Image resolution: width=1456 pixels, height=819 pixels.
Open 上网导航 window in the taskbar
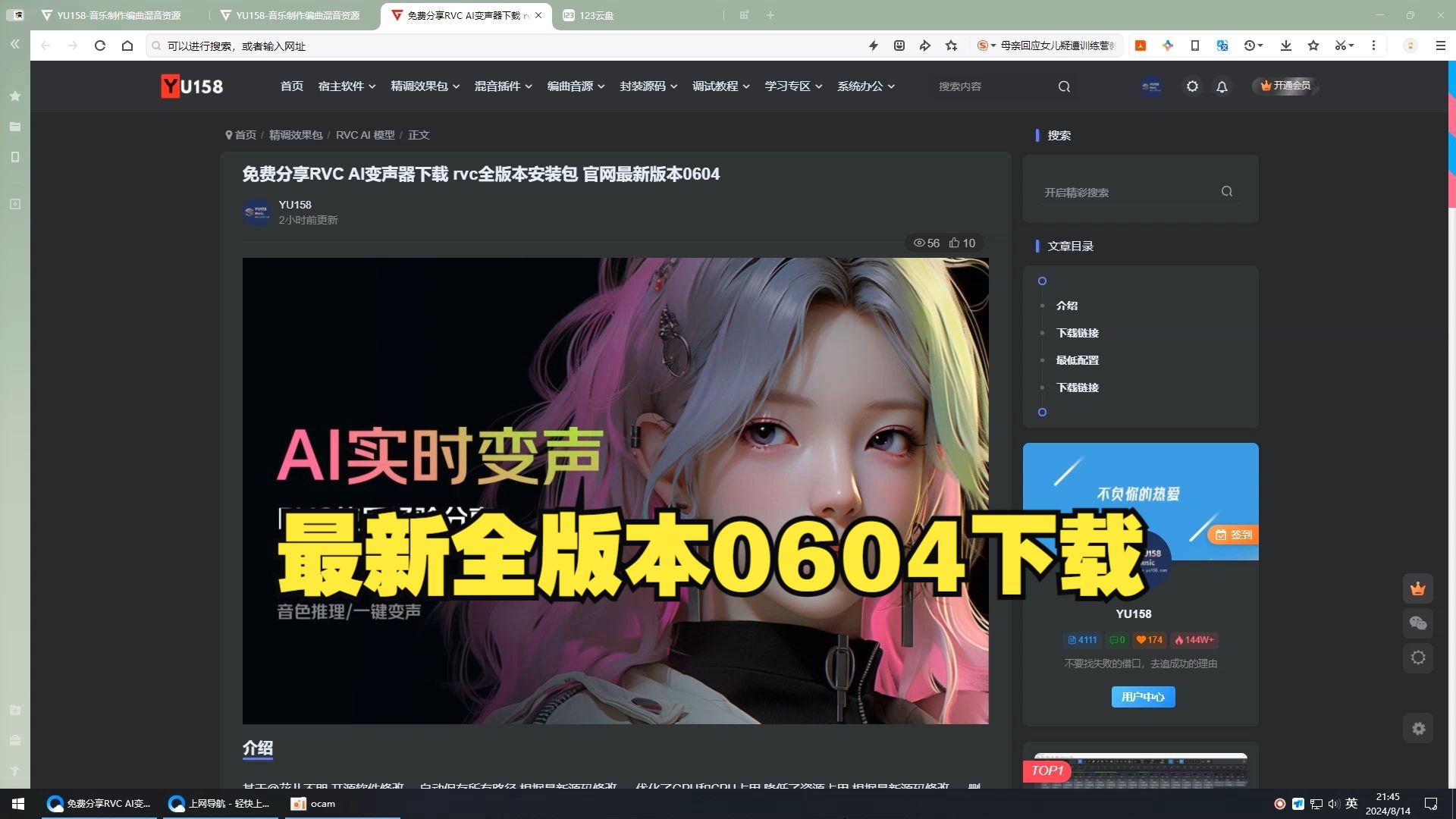point(219,804)
